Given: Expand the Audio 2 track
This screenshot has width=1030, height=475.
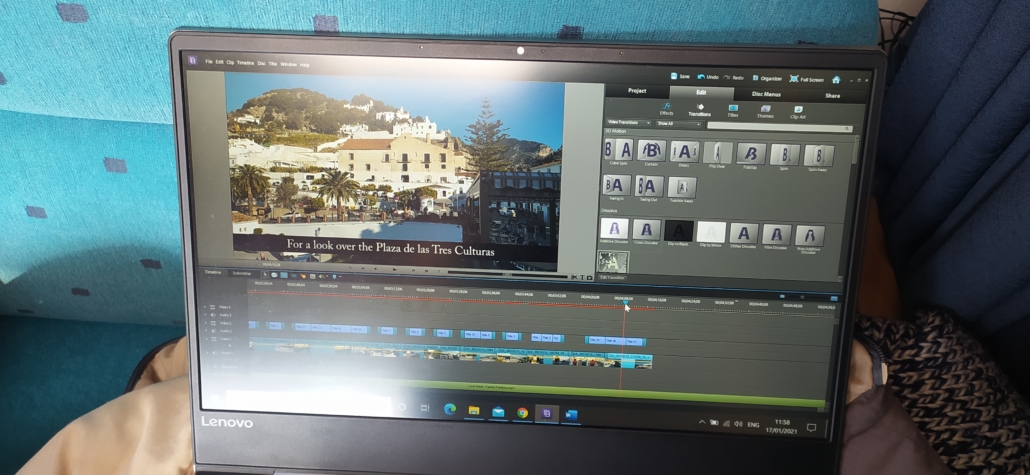Looking at the screenshot, I should tap(206, 330).
